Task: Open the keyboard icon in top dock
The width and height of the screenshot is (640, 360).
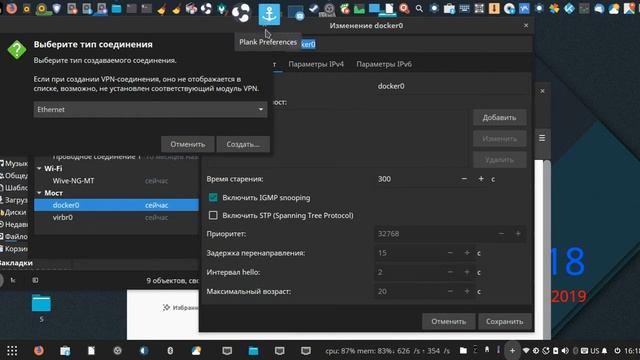Action: coord(464,8)
